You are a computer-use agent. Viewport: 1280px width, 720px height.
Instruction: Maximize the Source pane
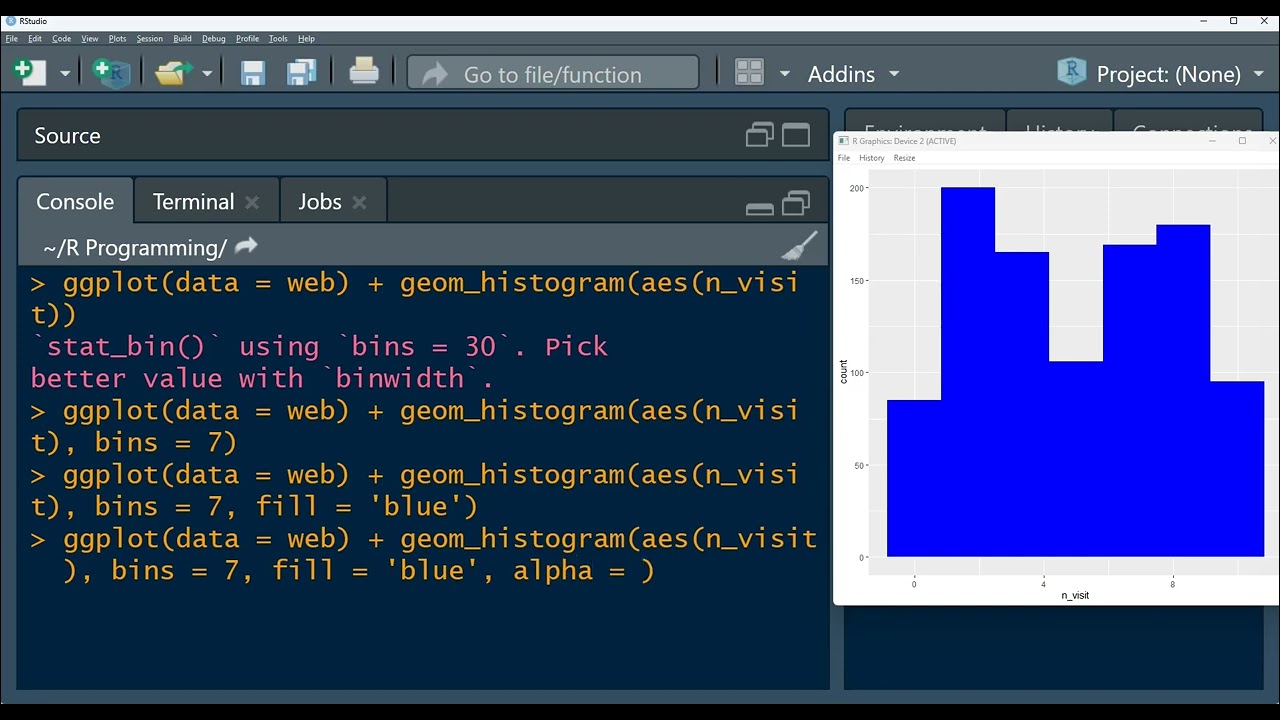(796, 135)
